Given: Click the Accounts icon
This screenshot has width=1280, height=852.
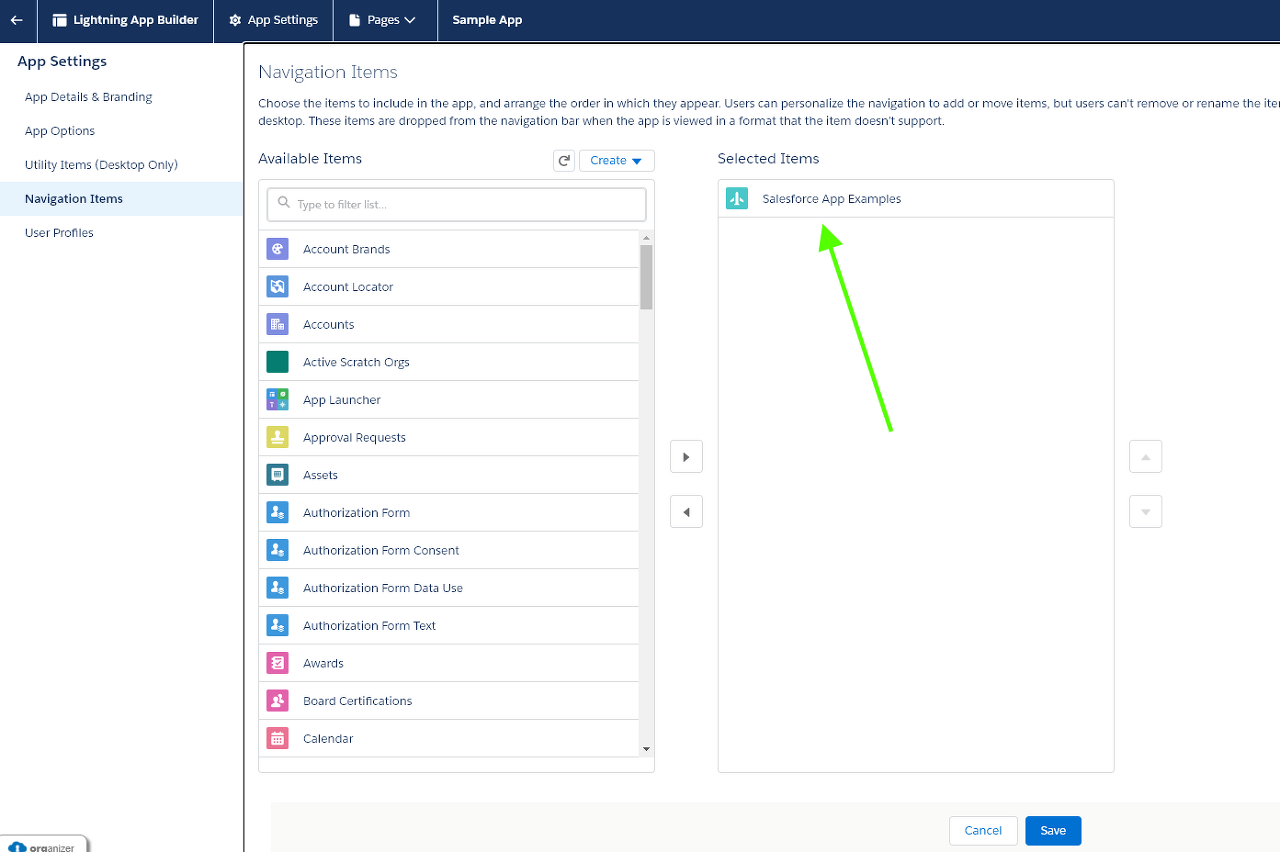Looking at the screenshot, I should click(278, 324).
